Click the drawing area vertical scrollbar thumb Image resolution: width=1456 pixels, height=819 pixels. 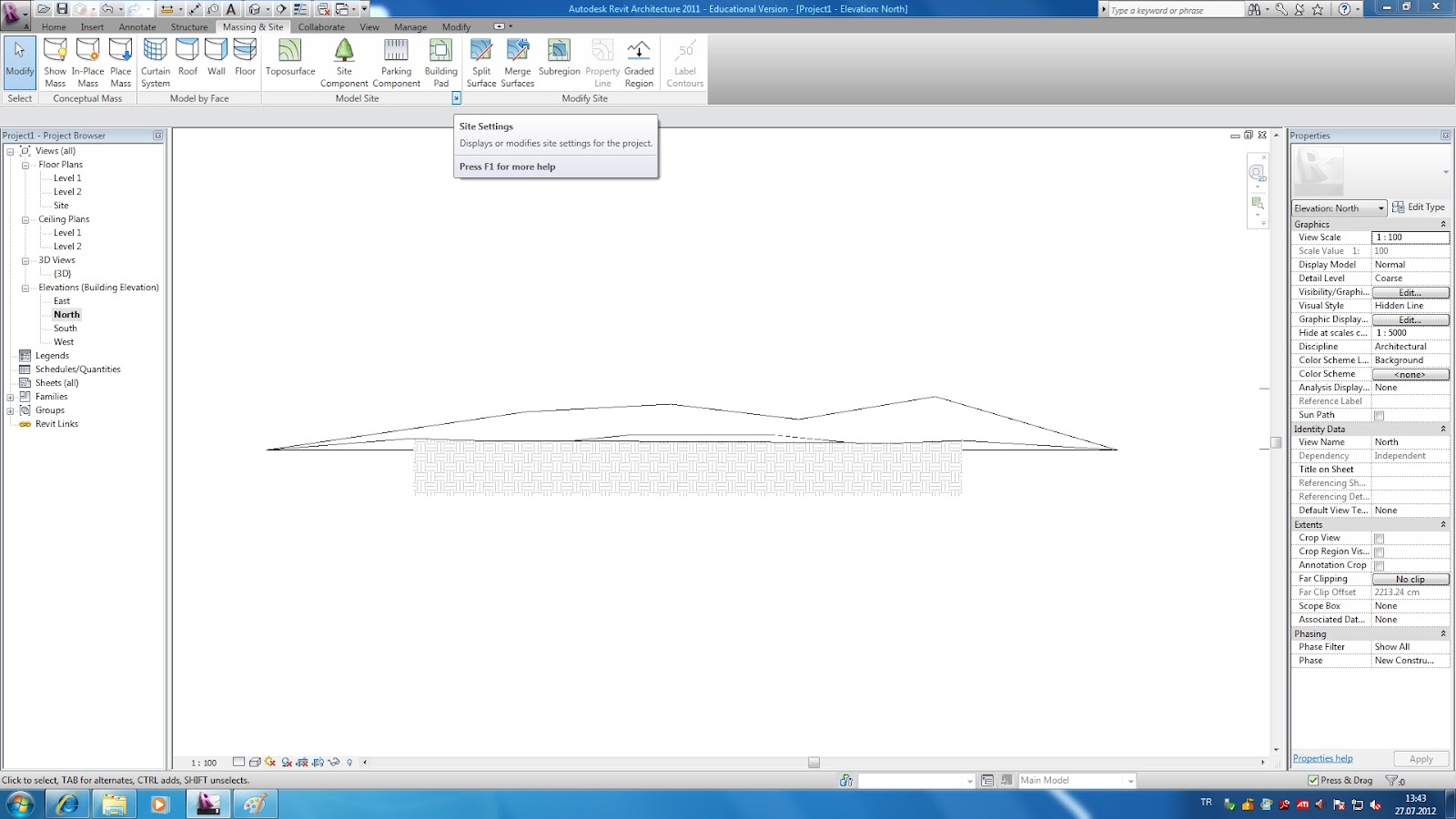click(1276, 442)
